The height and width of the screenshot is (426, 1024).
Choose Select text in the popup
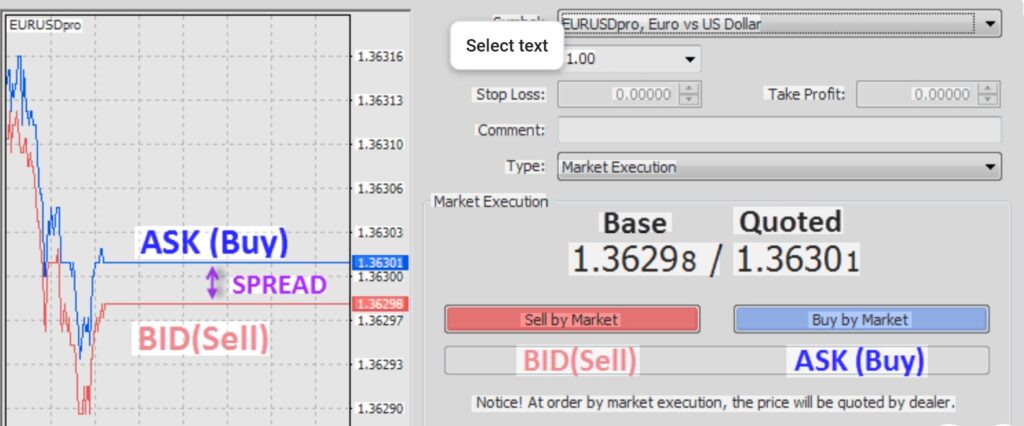pyautogui.click(x=507, y=46)
